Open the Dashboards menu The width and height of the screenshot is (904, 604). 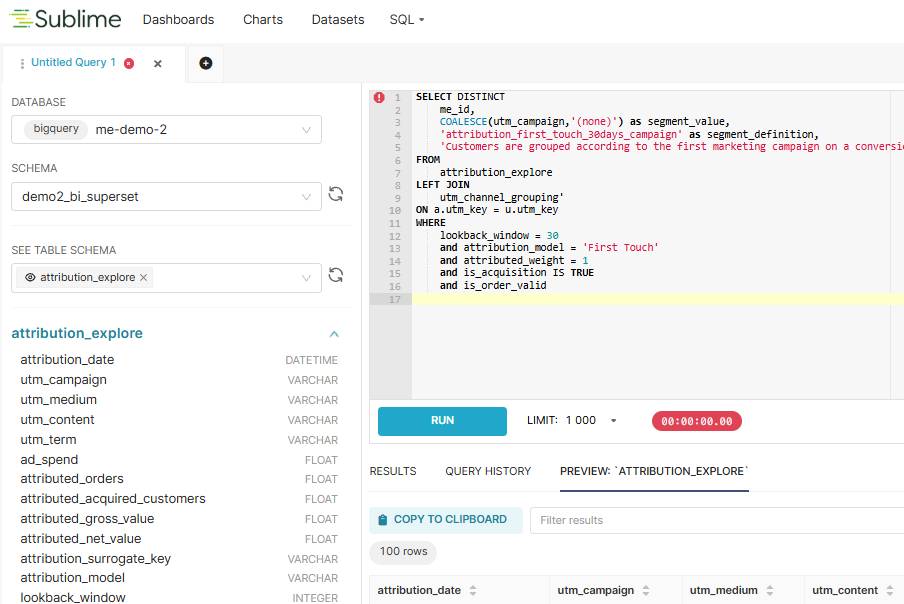point(178,20)
